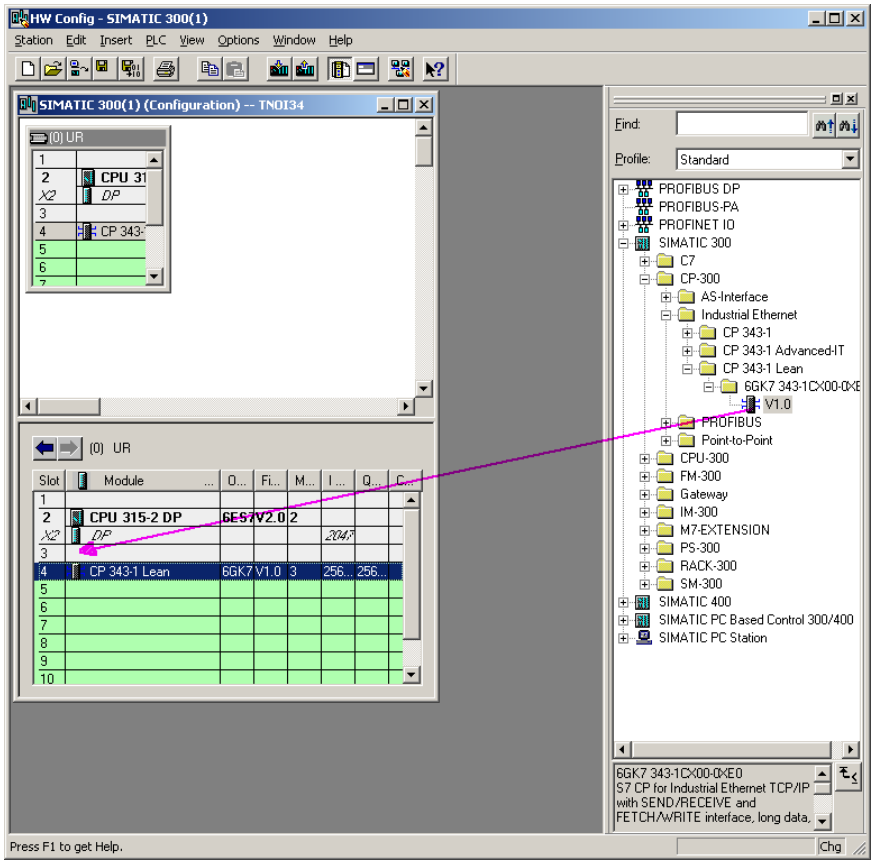Maximize the SIMATIC 300(1) Configuration window
This screenshot has width=873, height=863.
click(x=404, y=105)
